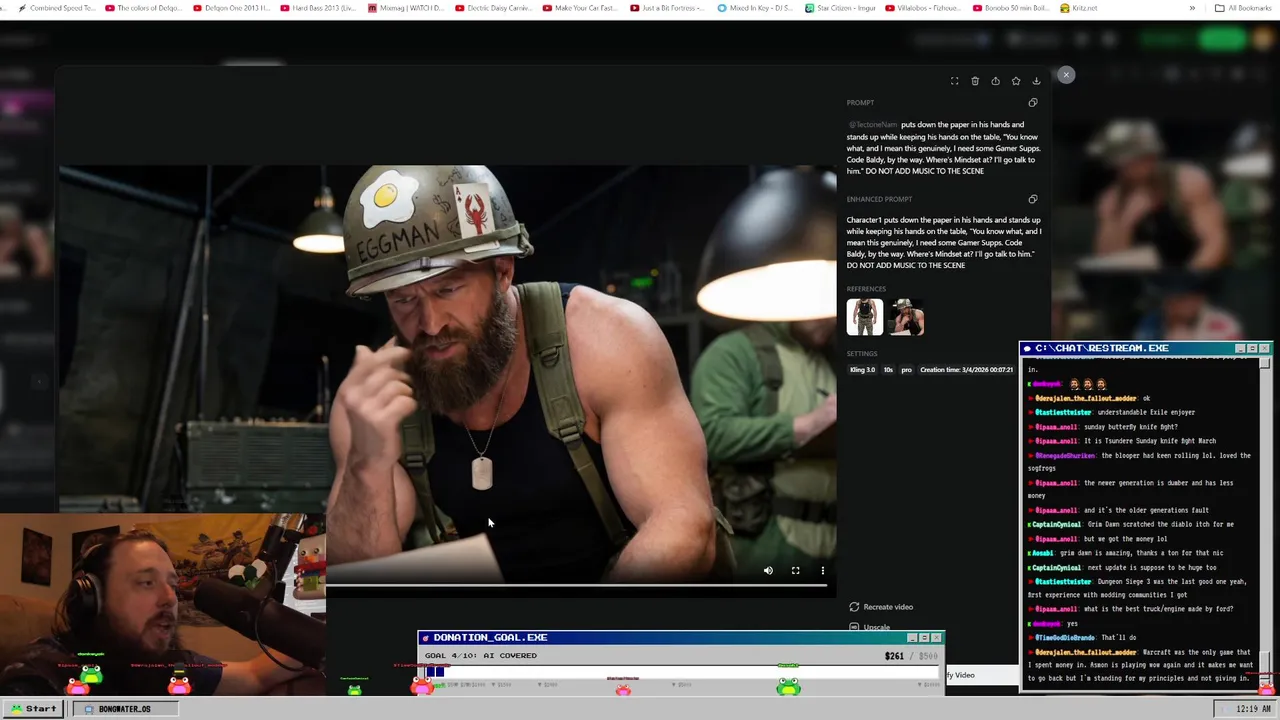Screen dimensions: 1280x720
Task: Open the Electric Daisy Carnival bookmark
Action: 494,8
